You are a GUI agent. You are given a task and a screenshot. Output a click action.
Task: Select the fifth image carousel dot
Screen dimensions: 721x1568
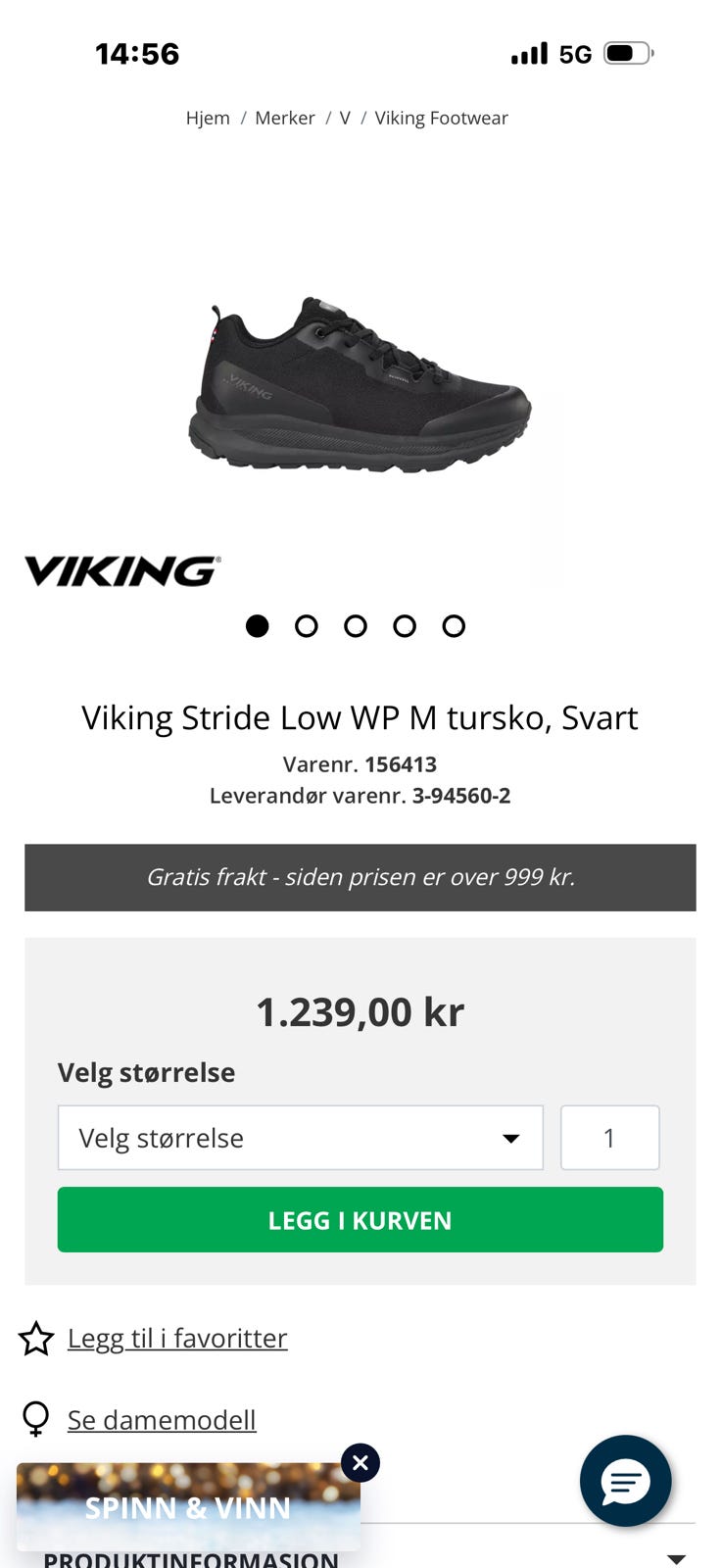[x=454, y=626]
